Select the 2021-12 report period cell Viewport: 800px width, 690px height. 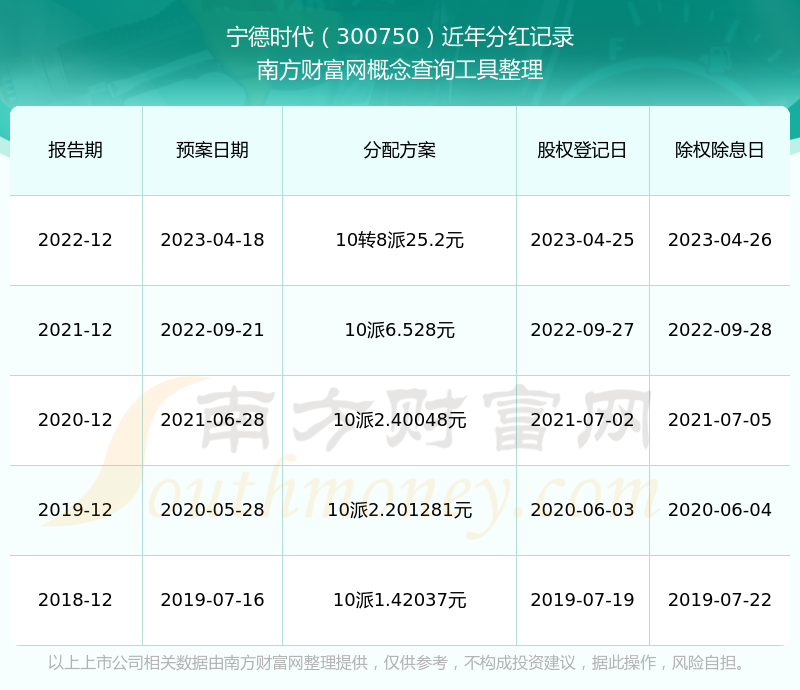(x=76, y=330)
